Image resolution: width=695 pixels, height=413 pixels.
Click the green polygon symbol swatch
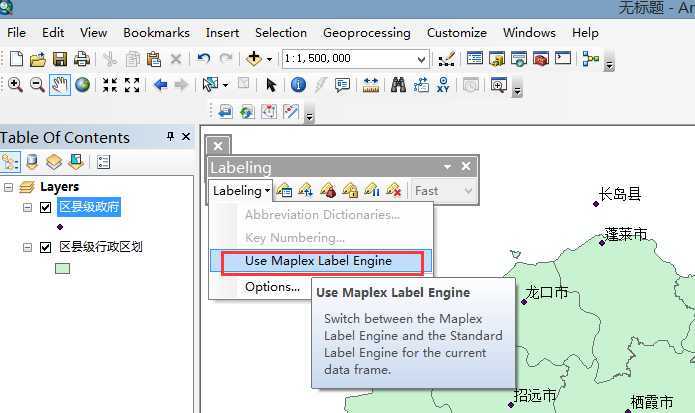click(x=62, y=268)
